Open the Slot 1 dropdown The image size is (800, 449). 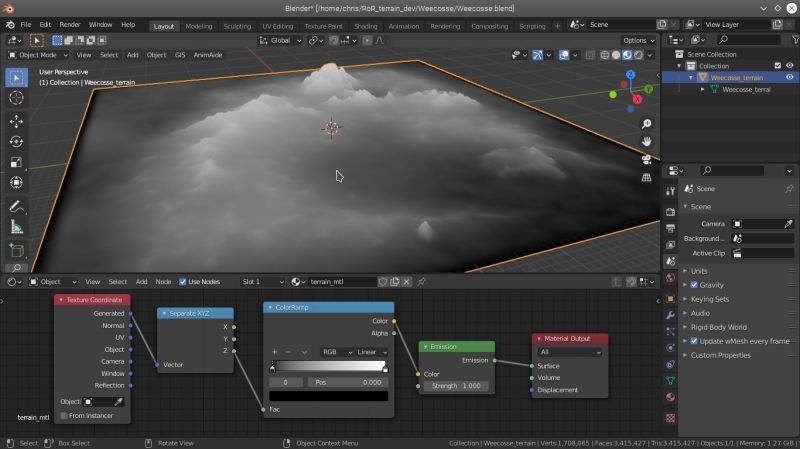tap(262, 282)
